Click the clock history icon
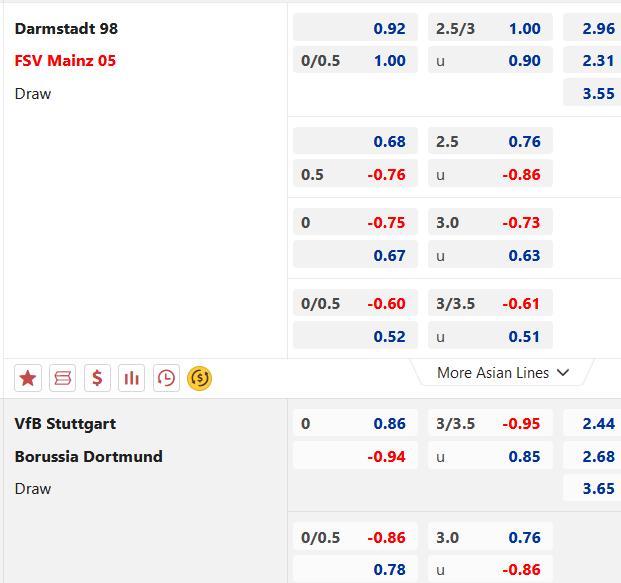Image resolution: width=621 pixels, height=583 pixels. (166, 378)
